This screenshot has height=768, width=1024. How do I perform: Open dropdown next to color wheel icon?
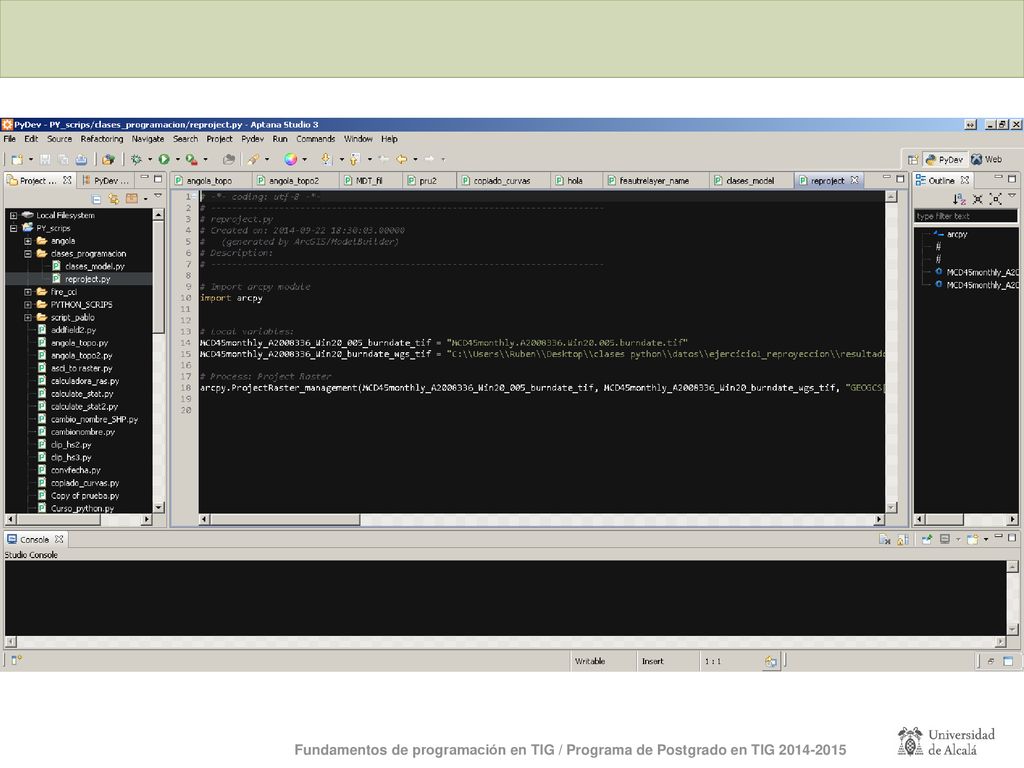coord(304,159)
